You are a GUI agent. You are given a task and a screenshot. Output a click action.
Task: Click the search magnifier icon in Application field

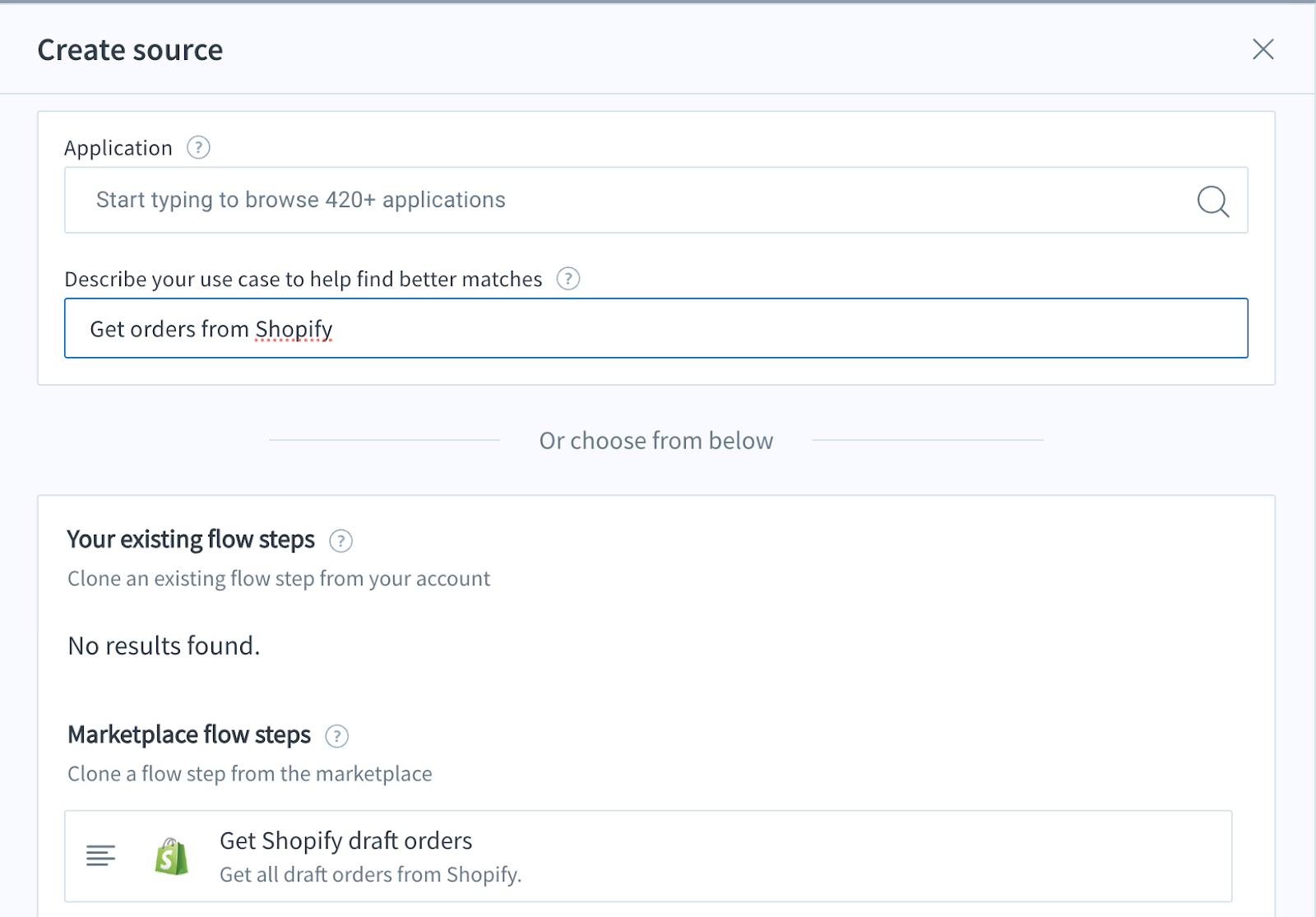(x=1211, y=201)
